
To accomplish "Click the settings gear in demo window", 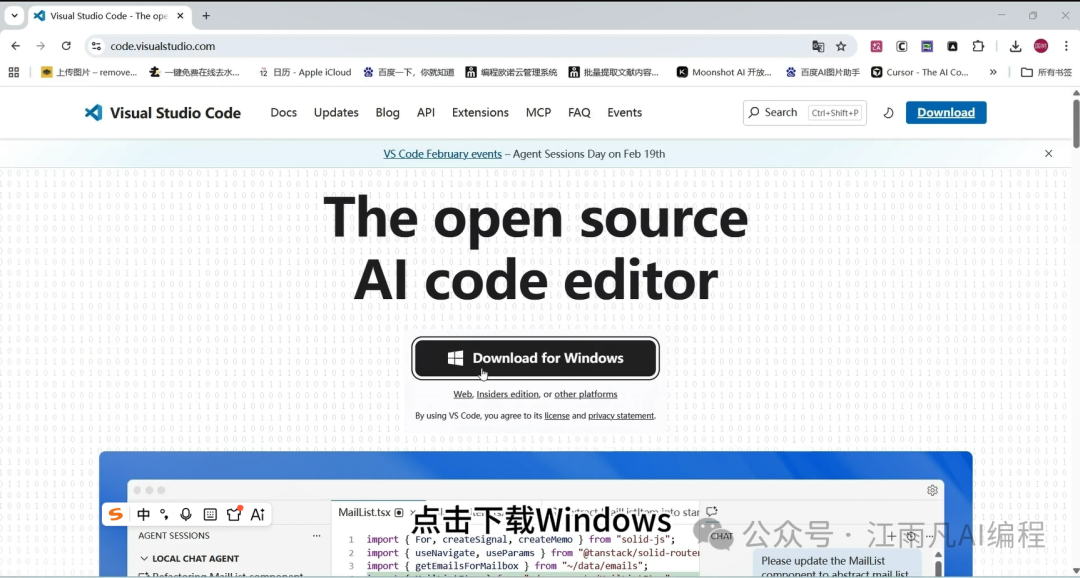I will [x=932, y=490].
